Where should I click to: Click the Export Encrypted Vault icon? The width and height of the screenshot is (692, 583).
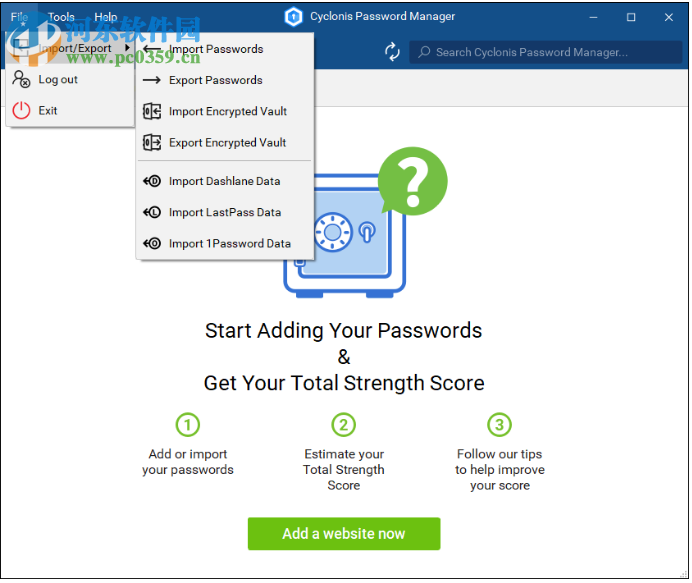click(152, 143)
